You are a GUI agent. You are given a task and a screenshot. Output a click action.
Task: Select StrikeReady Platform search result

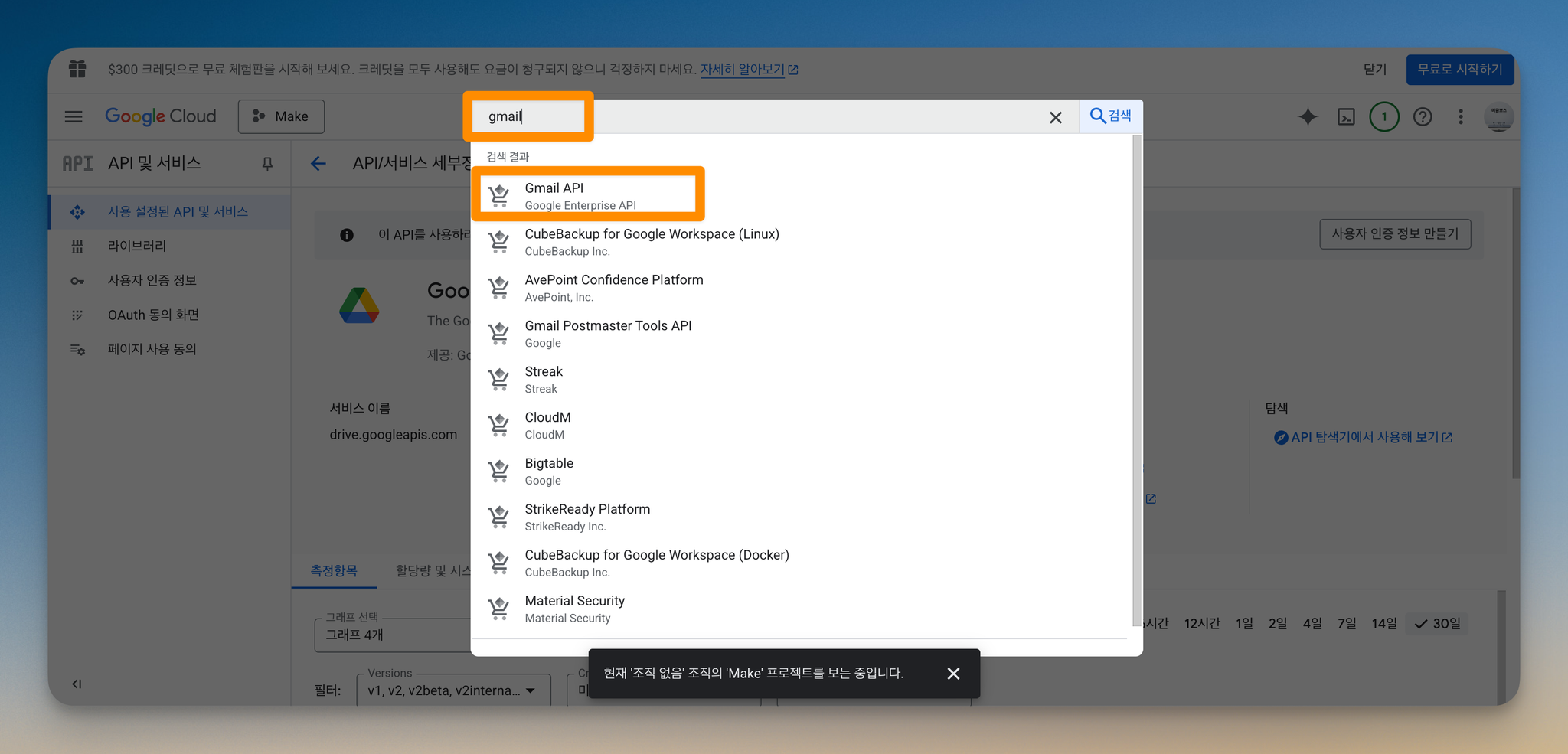point(801,517)
